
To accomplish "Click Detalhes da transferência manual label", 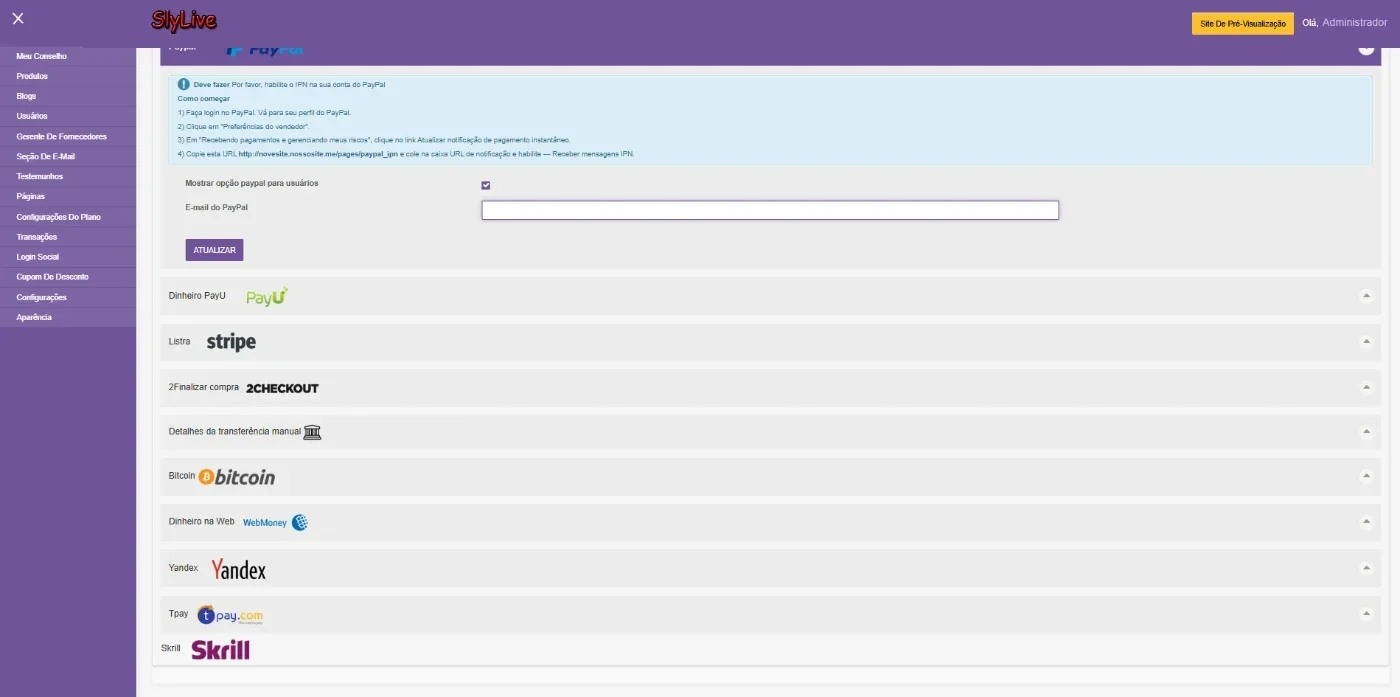I will pyautogui.click(x=235, y=432).
